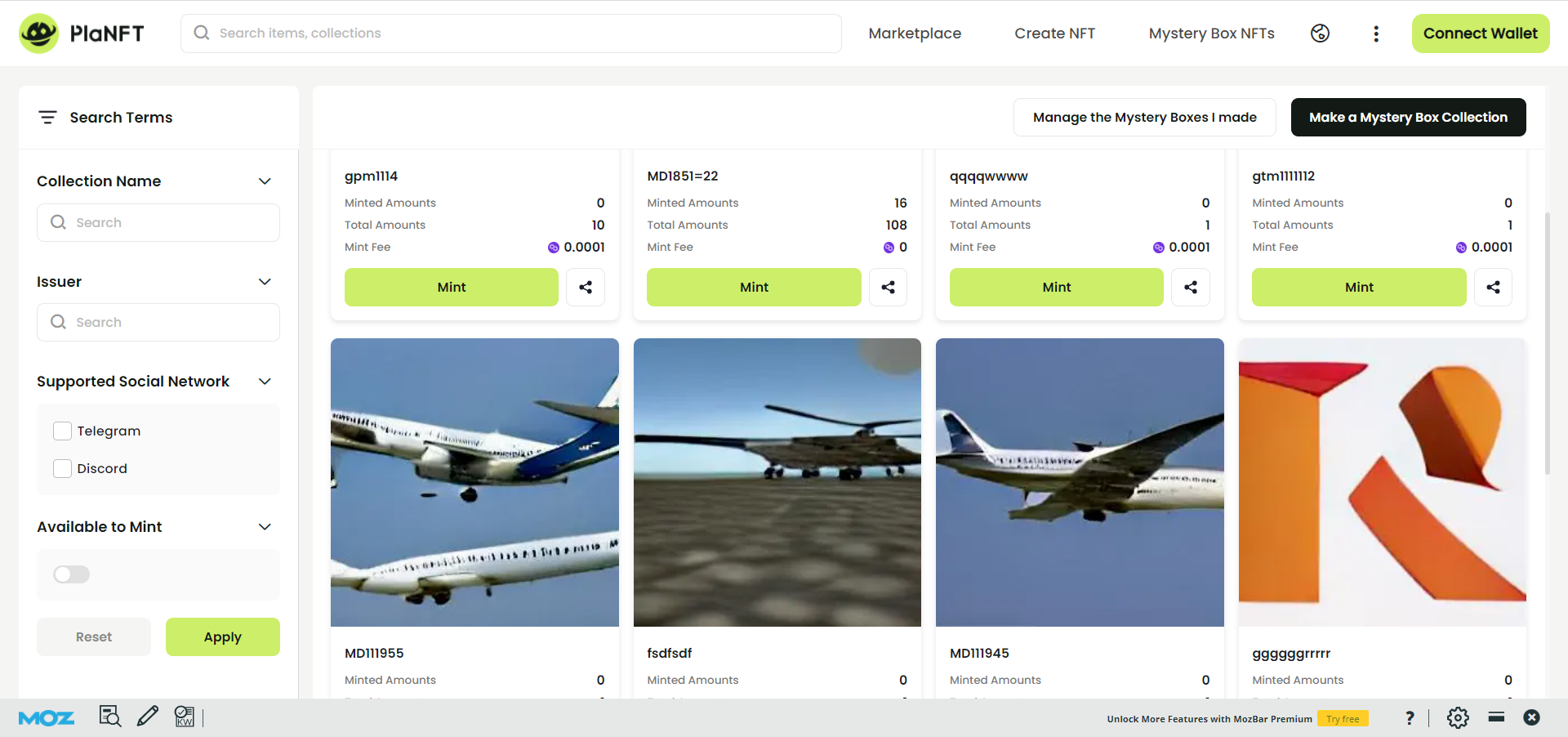Click Manage the Mystery Boxes I made

pos(1145,118)
